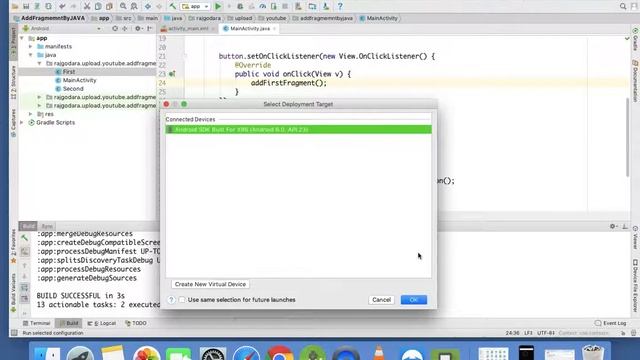
Task: Expand the manifests folder
Action: (31, 47)
